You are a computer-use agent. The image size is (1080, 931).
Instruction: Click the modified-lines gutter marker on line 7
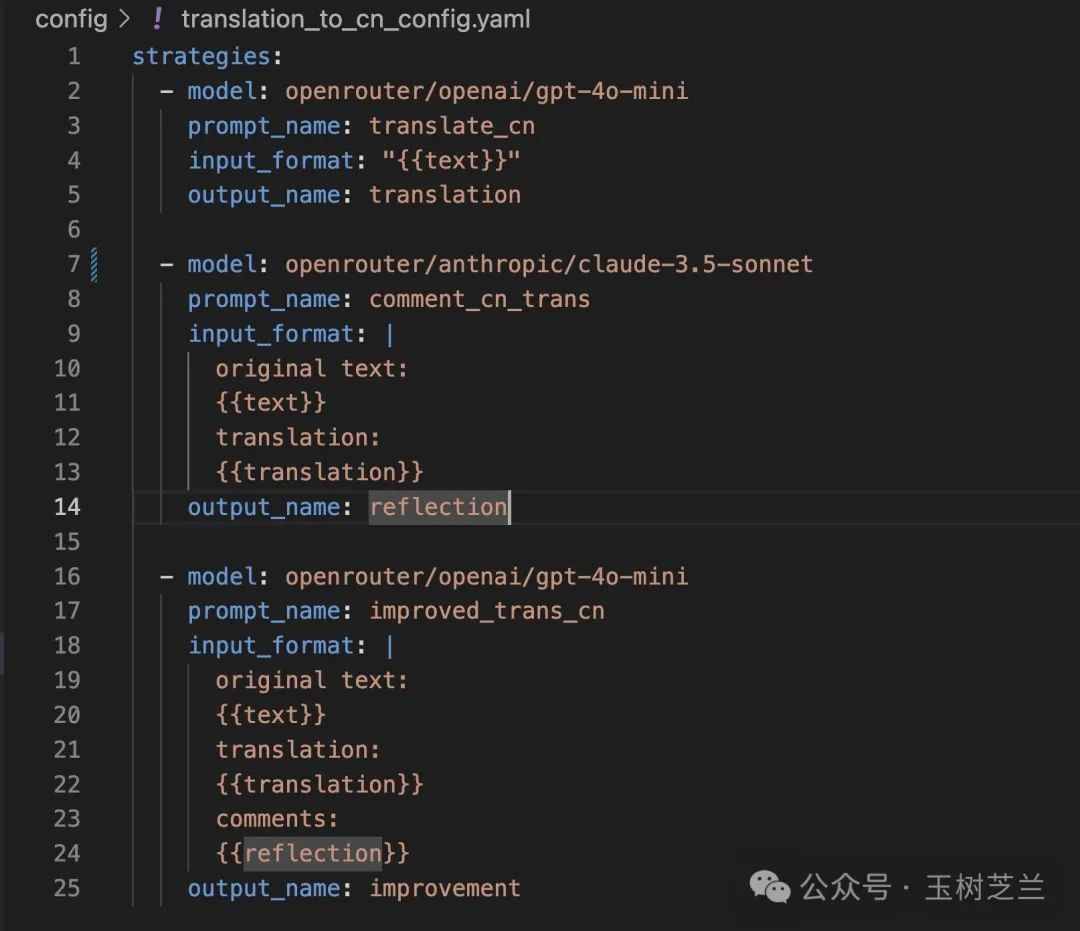(96, 264)
